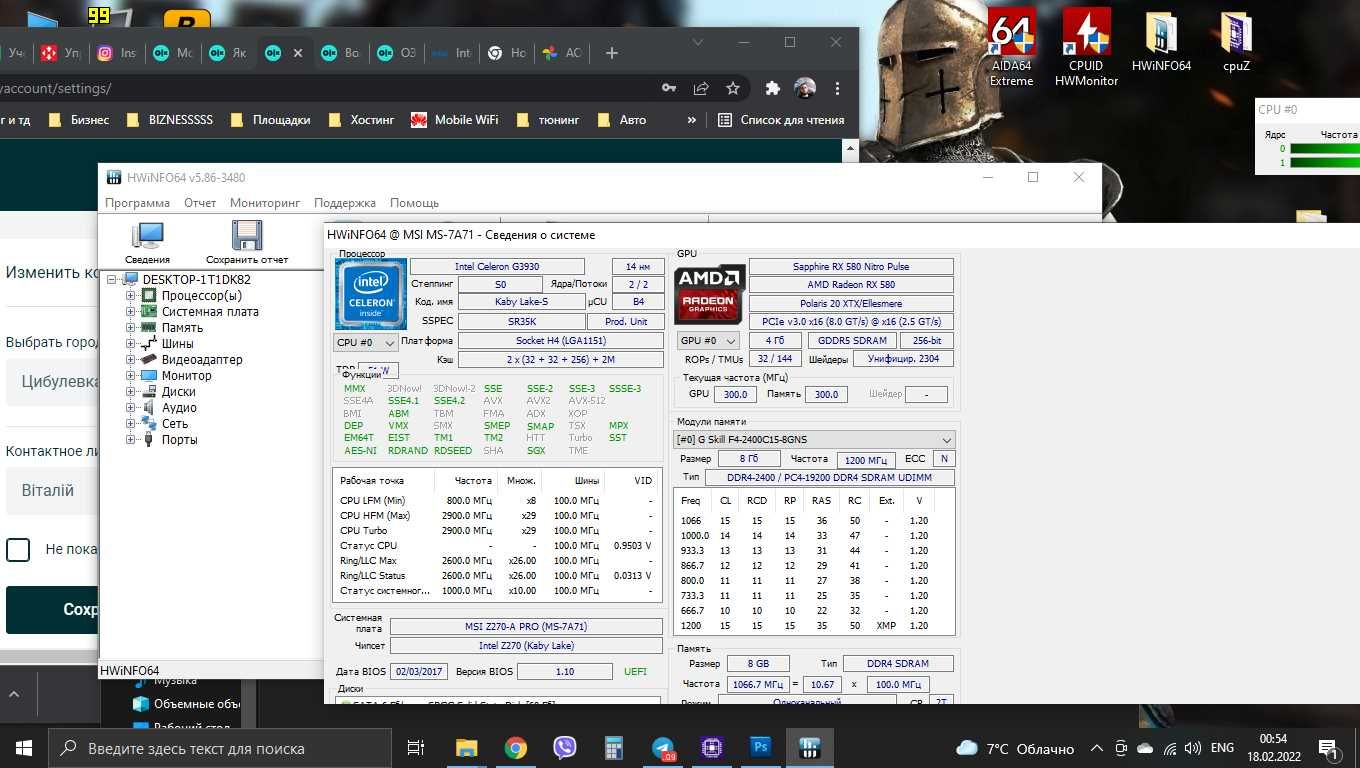This screenshot has width=1360, height=768.
Task: Launch CPUID HWMonitor desktop shortcut
Action: pos(1086,46)
